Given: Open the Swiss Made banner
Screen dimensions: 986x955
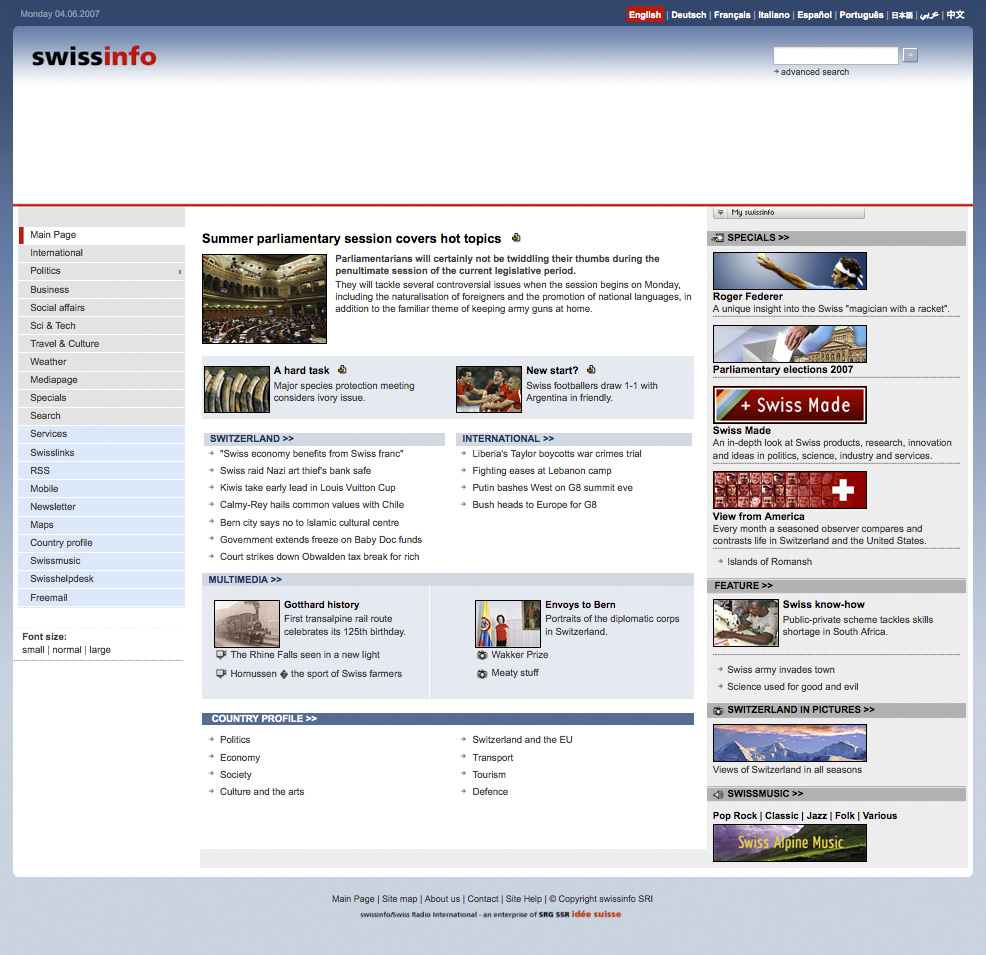Looking at the screenshot, I should [790, 405].
